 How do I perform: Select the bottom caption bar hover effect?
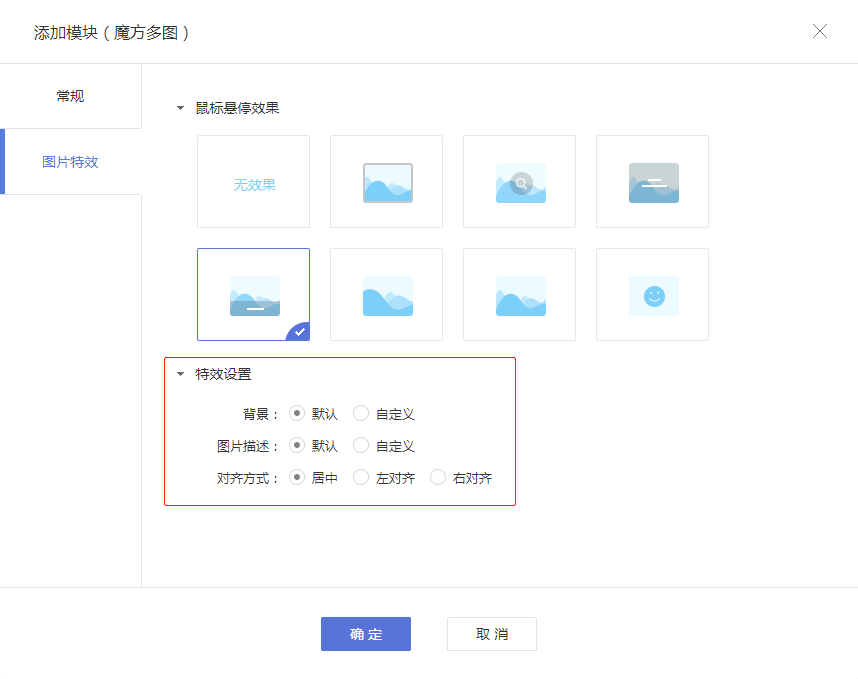coord(253,294)
